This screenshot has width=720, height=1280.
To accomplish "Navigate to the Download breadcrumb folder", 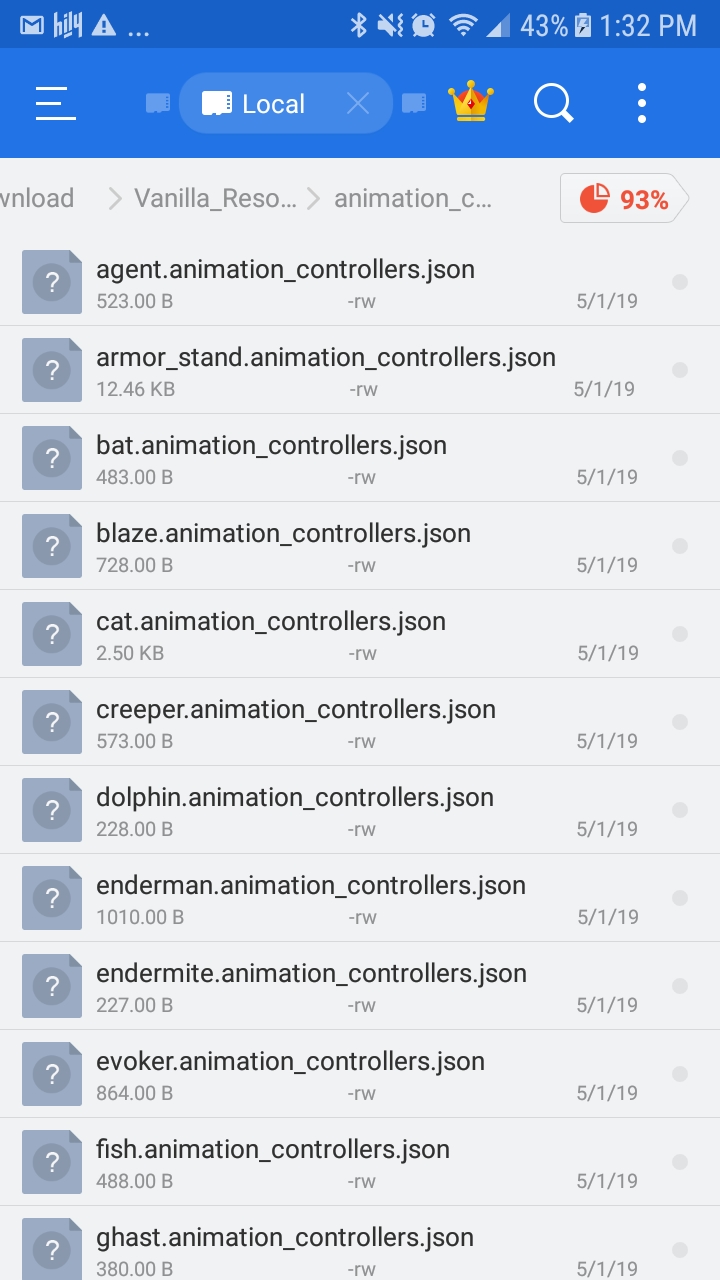I will click(x=37, y=199).
